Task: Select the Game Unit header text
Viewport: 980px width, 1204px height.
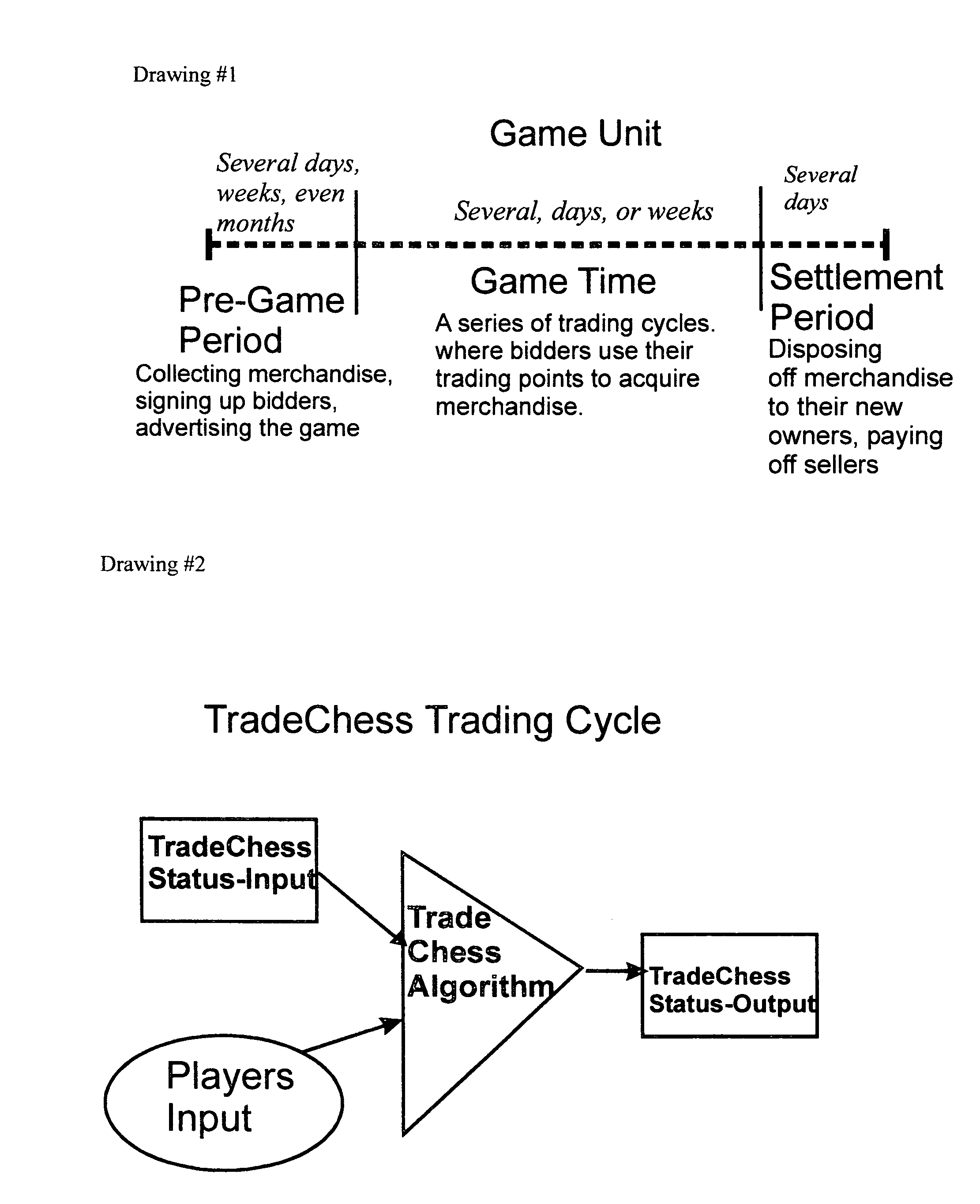Action: (x=529, y=109)
